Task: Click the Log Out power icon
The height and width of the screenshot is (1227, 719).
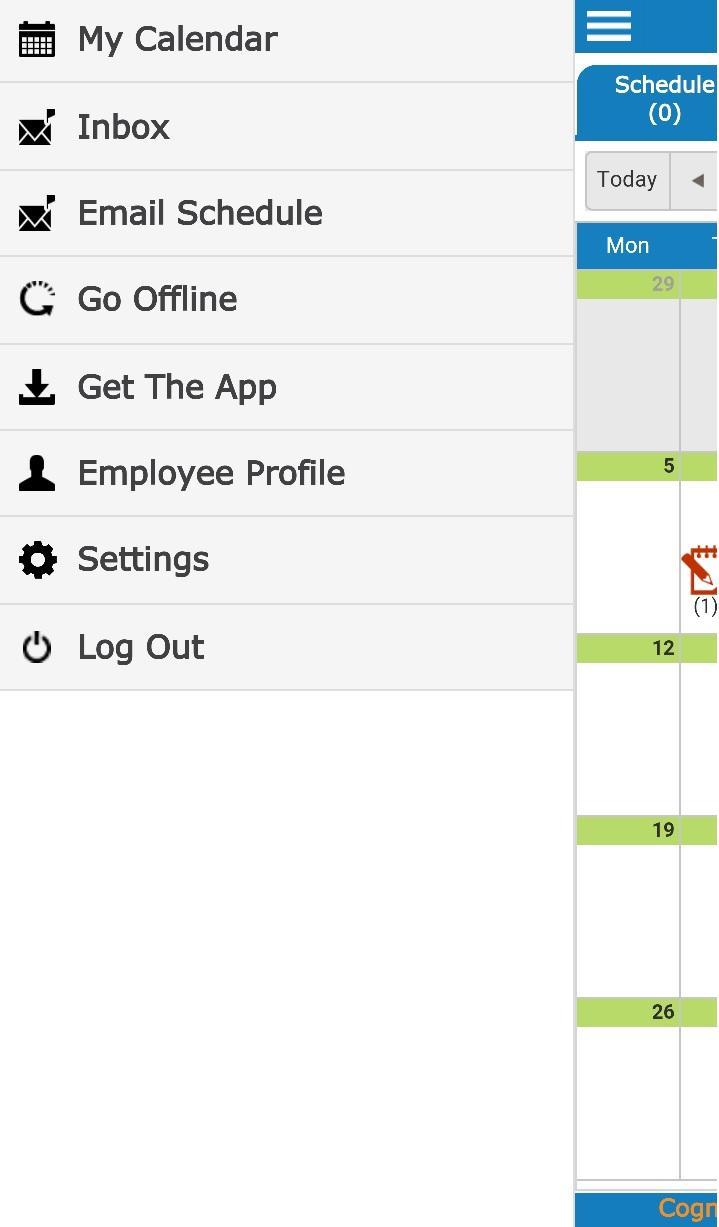Action: coord(37,647)
